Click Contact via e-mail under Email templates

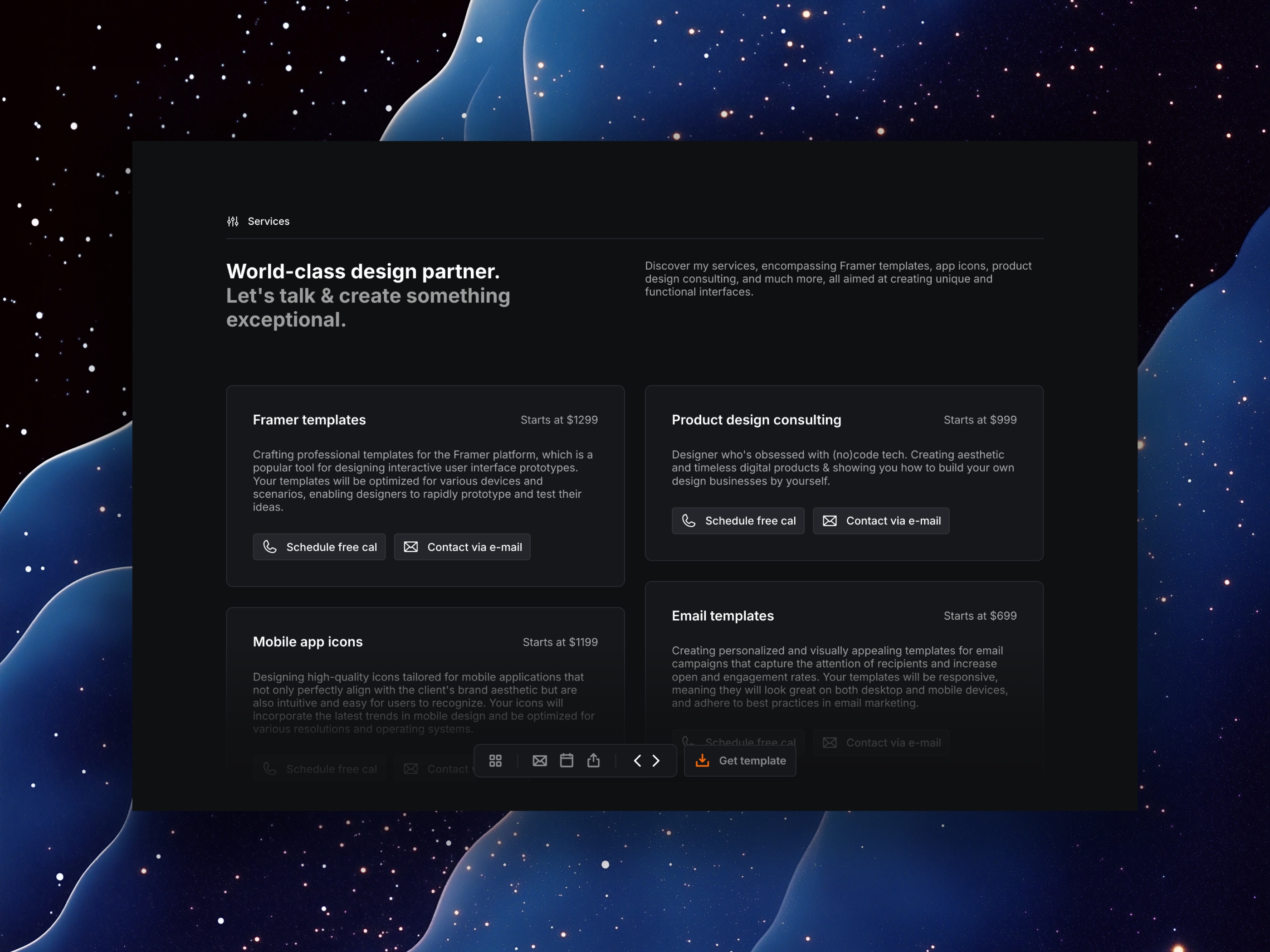(883, 742)
